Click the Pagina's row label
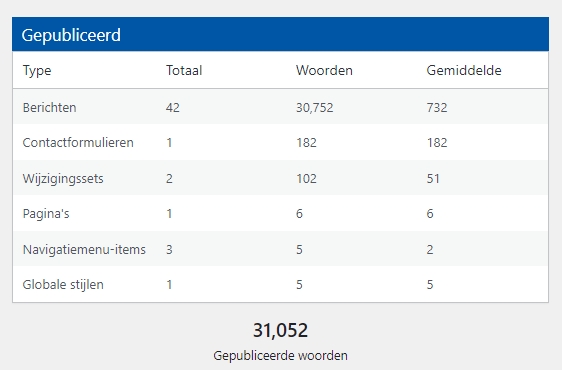Image resolution: width=562 pixels, height=370 pixels. tap(46, 214)
